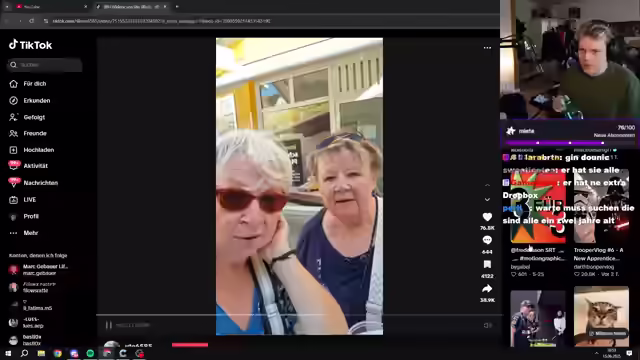
Task: Open the lues.aep followed account
Action: click(27, 322)
